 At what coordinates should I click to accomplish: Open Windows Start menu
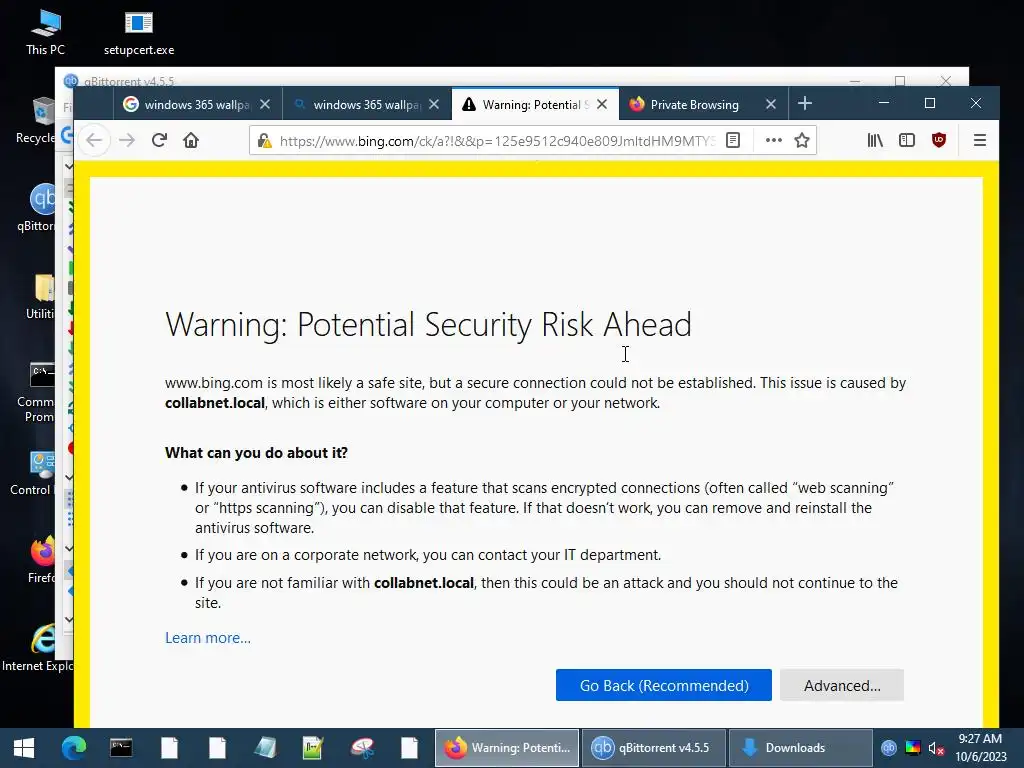(24, 748)
